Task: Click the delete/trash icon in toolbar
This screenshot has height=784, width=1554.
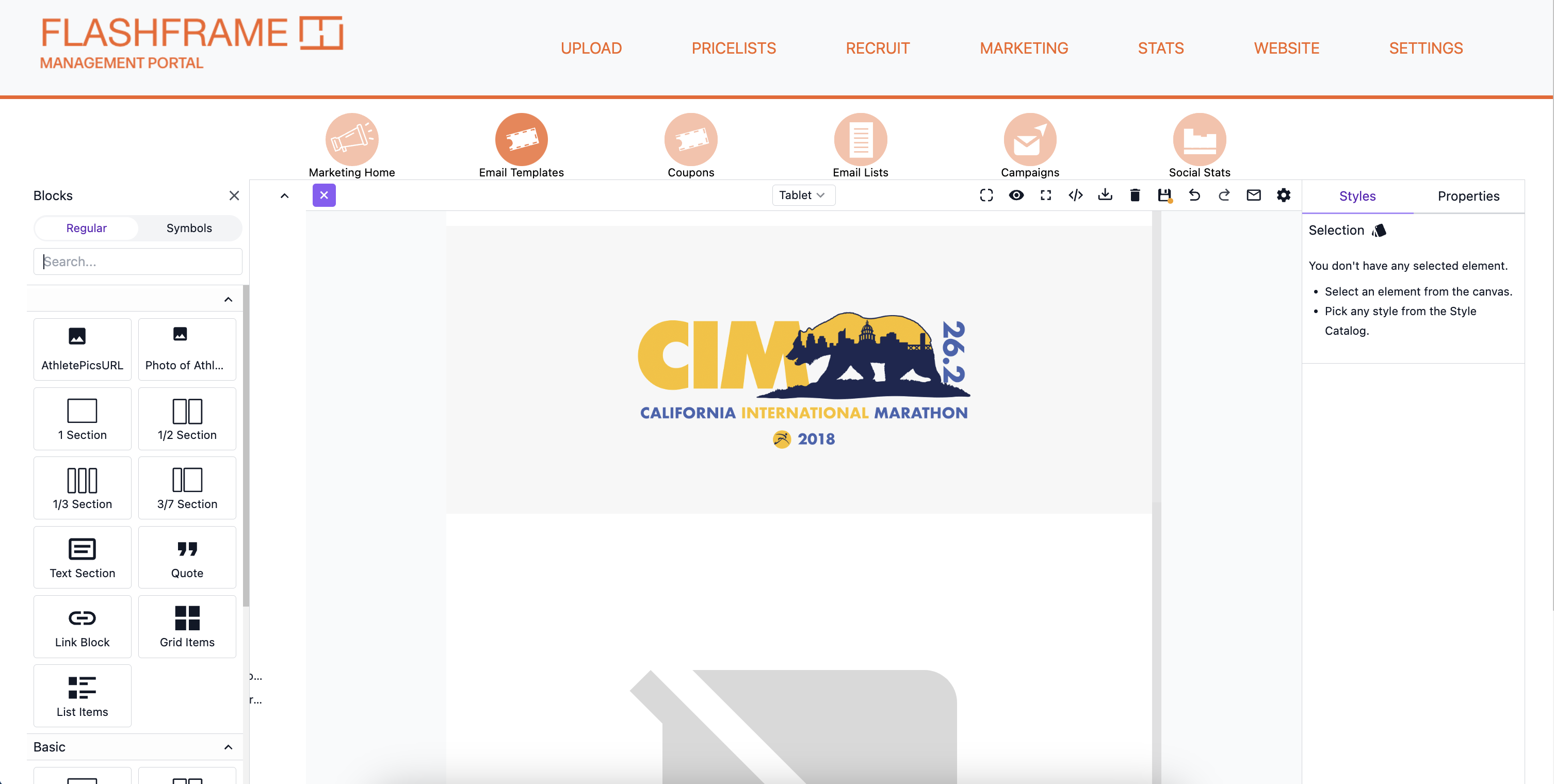Action: pyautogui.click(x=1135, y=195)
